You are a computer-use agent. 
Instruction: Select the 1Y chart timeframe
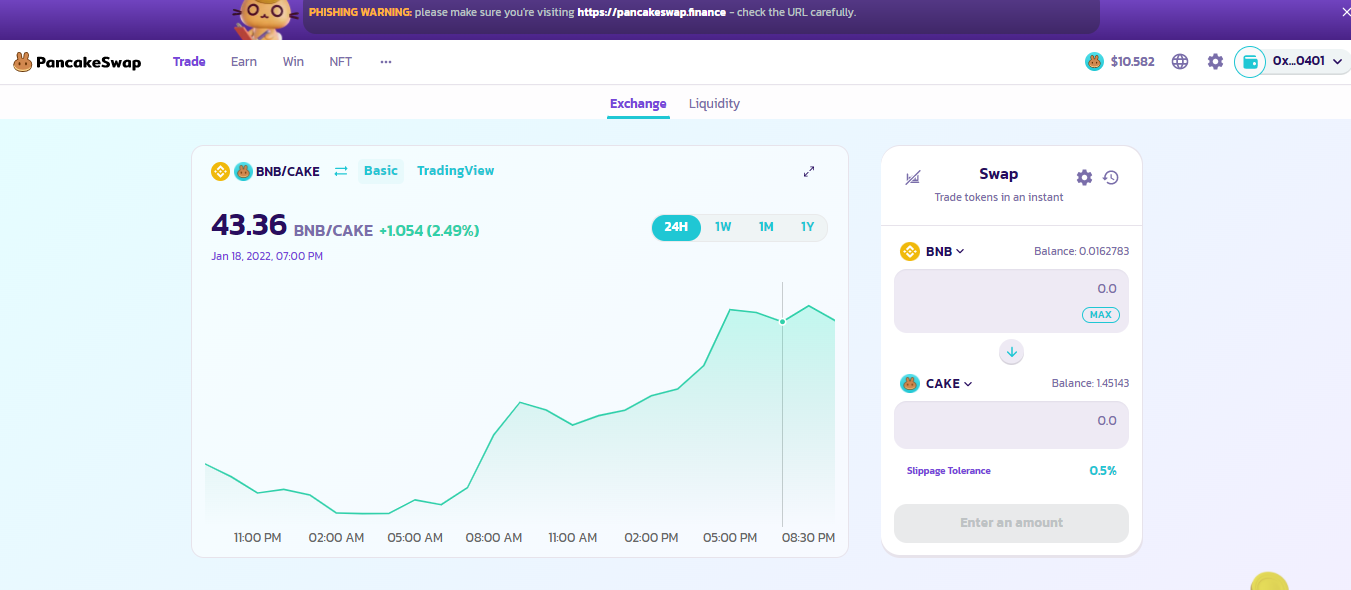click(x=807, y=227)
